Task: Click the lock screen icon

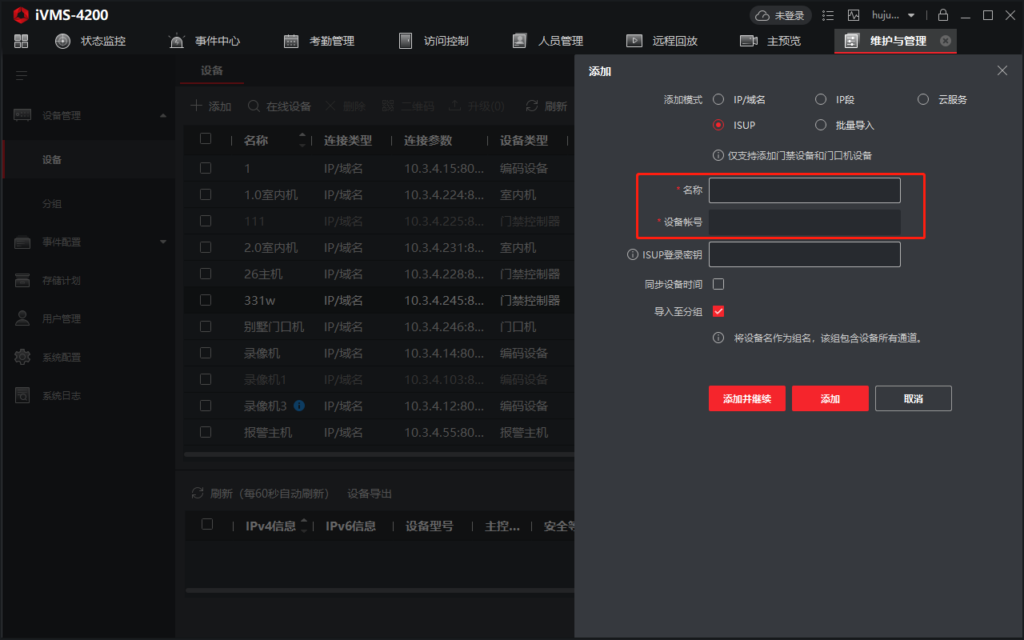Action: pos(942,15)
